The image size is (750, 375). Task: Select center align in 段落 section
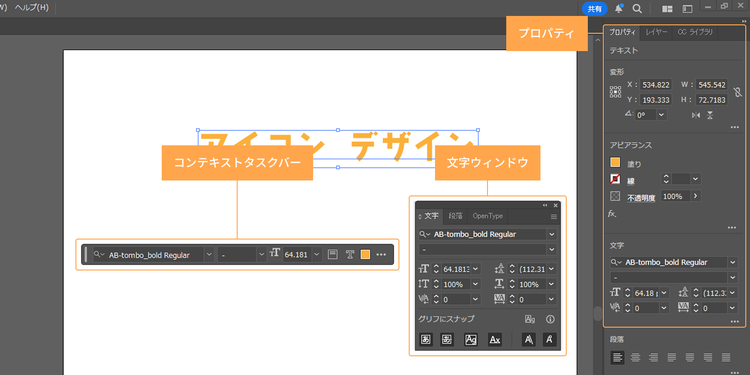[x=635, y=357]
